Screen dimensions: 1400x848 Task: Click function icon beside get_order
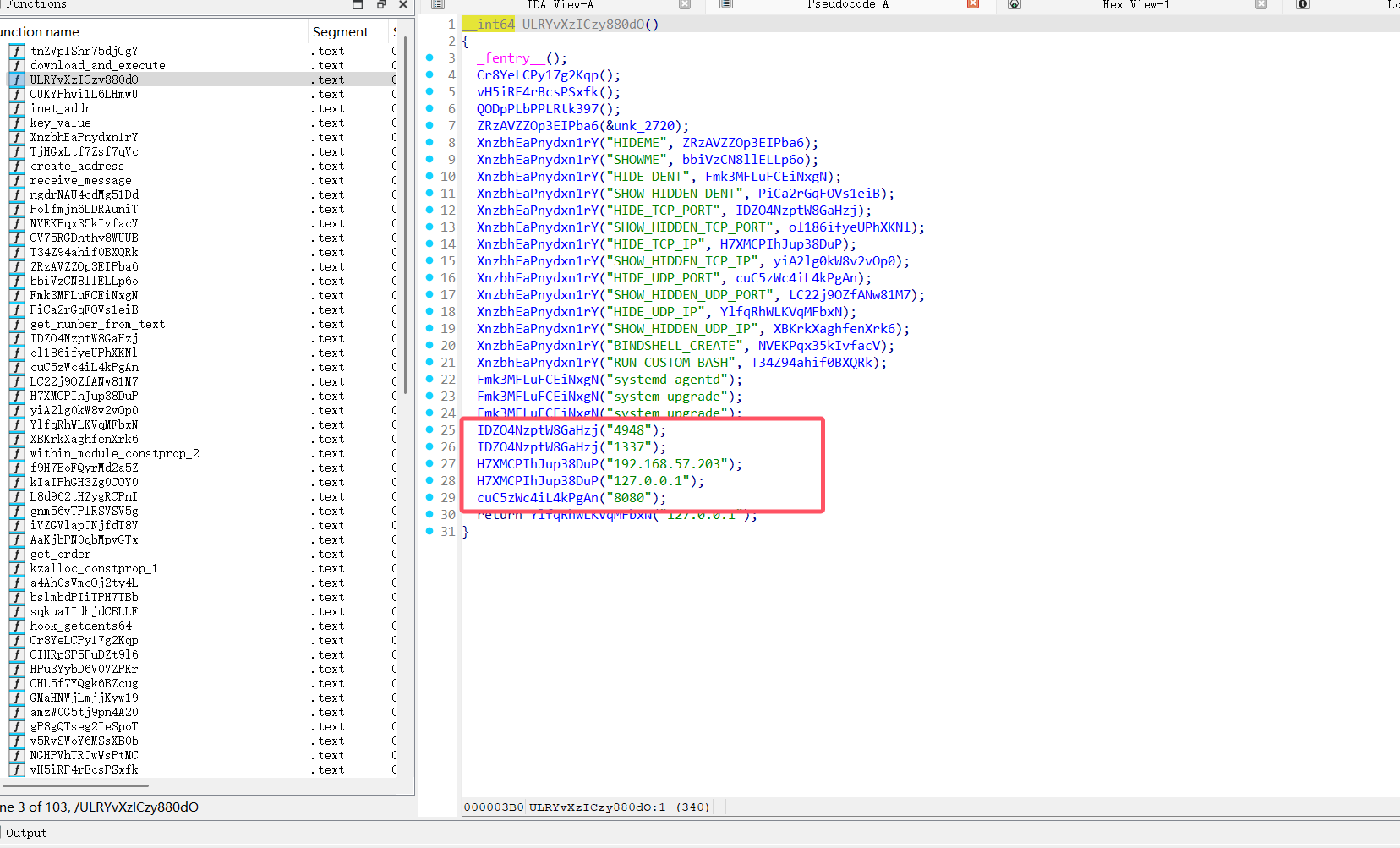[x=17, y=554]
